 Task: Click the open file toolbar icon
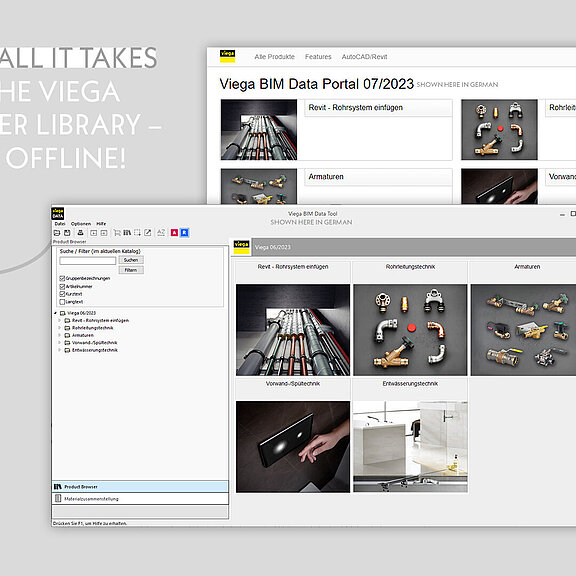pos(57,233)
